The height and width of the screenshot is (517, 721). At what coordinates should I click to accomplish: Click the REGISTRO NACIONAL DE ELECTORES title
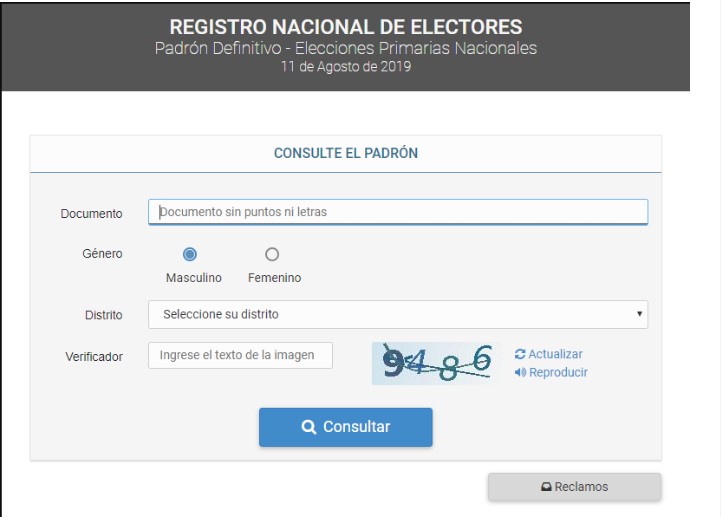point(346,27)
